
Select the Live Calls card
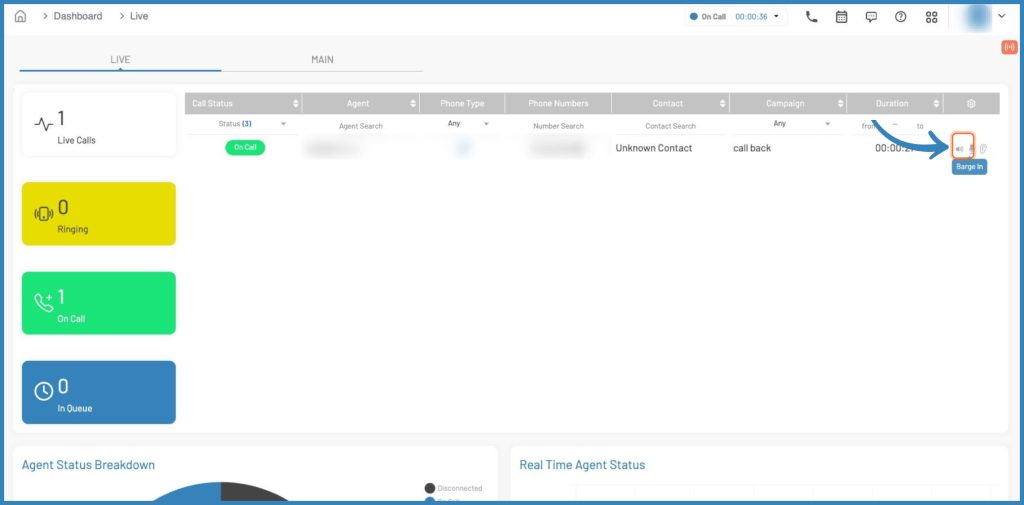[99, 124]
